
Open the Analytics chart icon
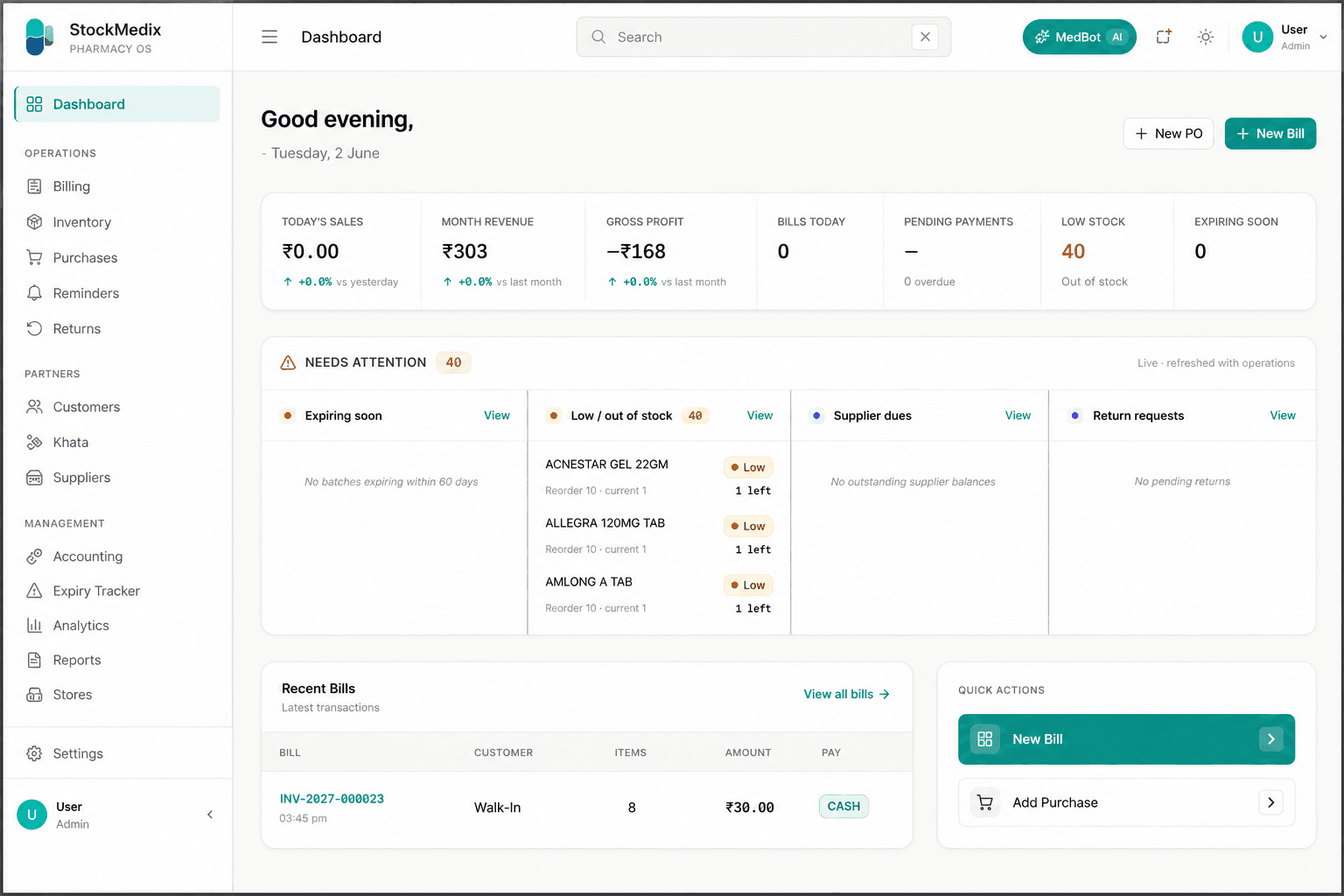(34, 626)
